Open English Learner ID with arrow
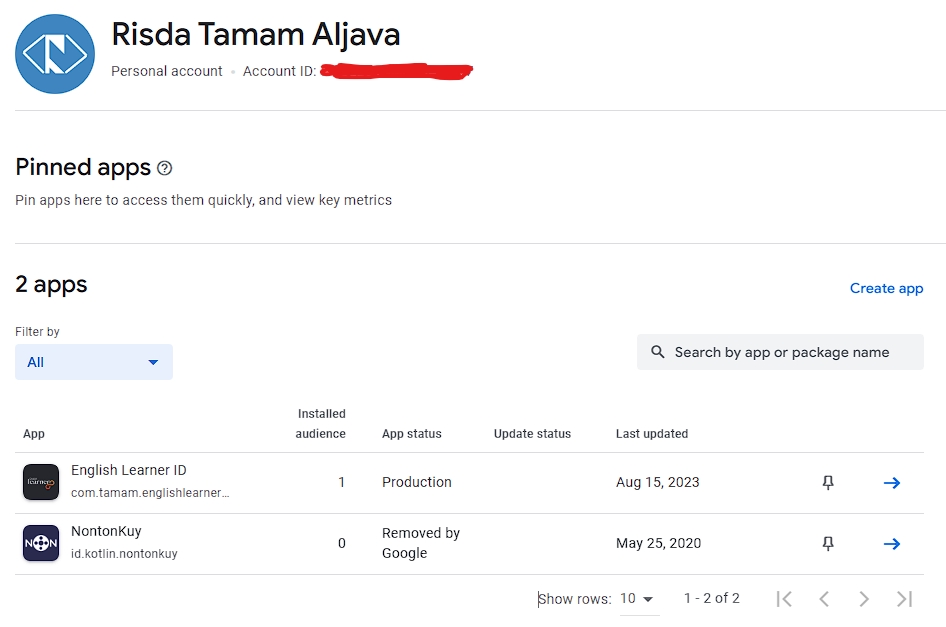This screenshot has width=946, height=627. click(892, 483)
